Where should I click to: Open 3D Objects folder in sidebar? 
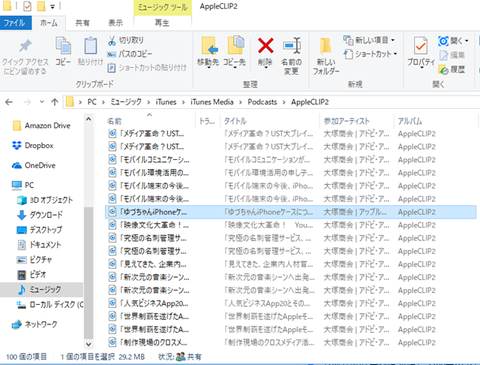45,200
